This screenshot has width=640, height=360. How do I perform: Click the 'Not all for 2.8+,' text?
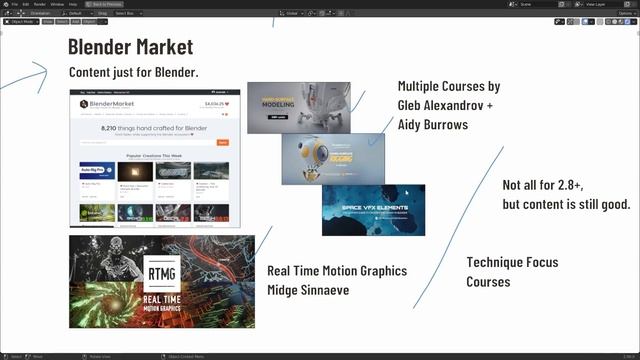(x=543, y=185)
